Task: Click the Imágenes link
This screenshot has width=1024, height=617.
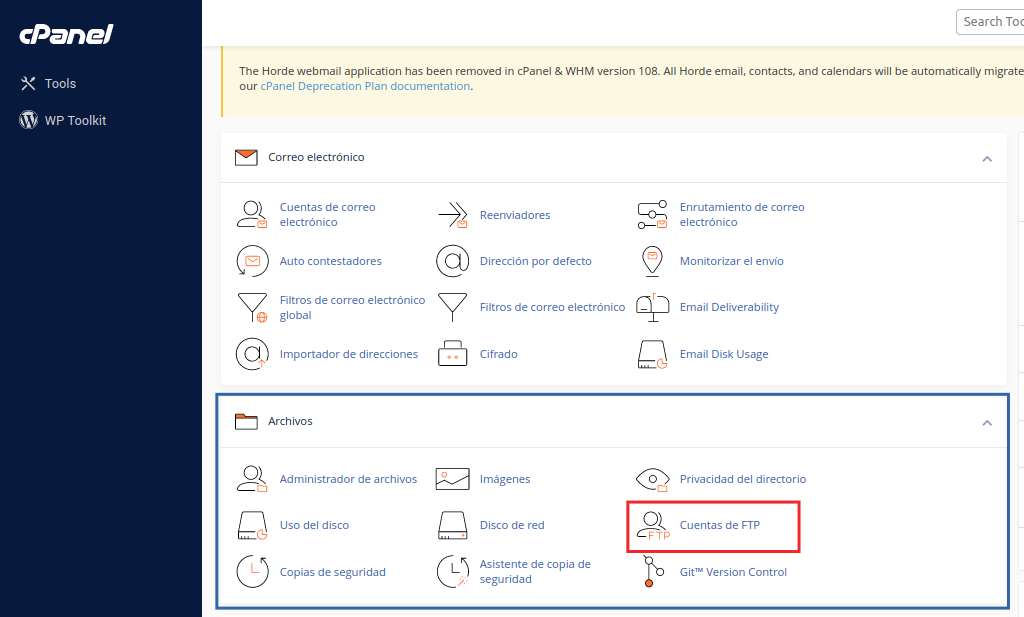Action: (x=505, y=479)
